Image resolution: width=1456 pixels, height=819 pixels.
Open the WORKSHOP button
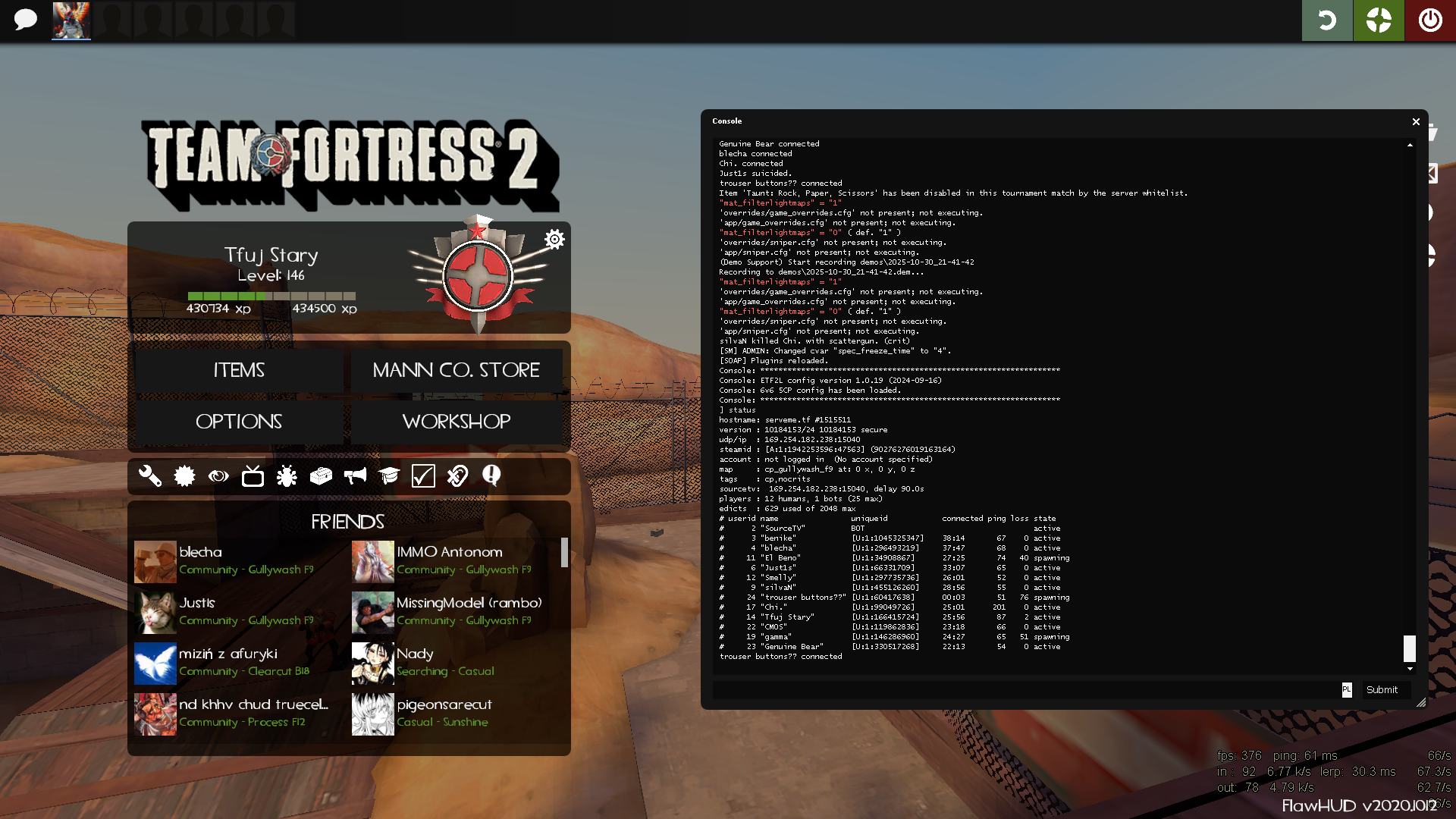[x=456, y=422]
